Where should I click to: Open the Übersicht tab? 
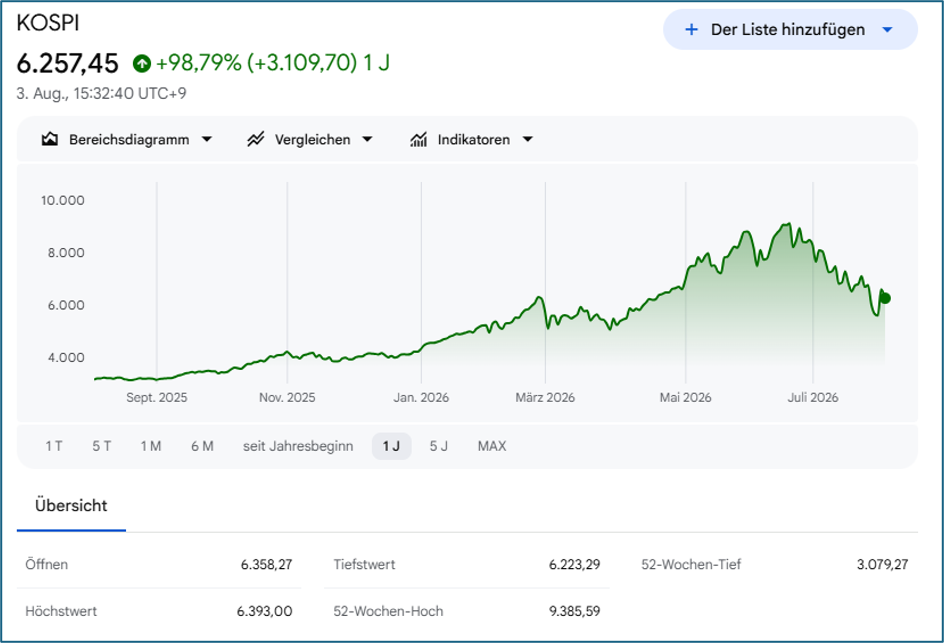(71, 506)
